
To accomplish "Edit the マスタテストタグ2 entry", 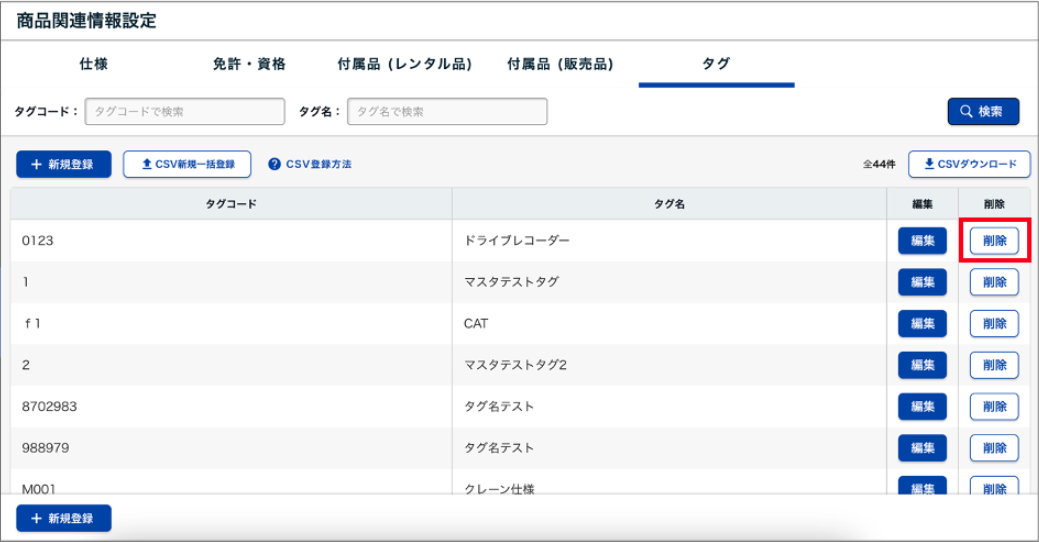I will click(x=922, y=365).
